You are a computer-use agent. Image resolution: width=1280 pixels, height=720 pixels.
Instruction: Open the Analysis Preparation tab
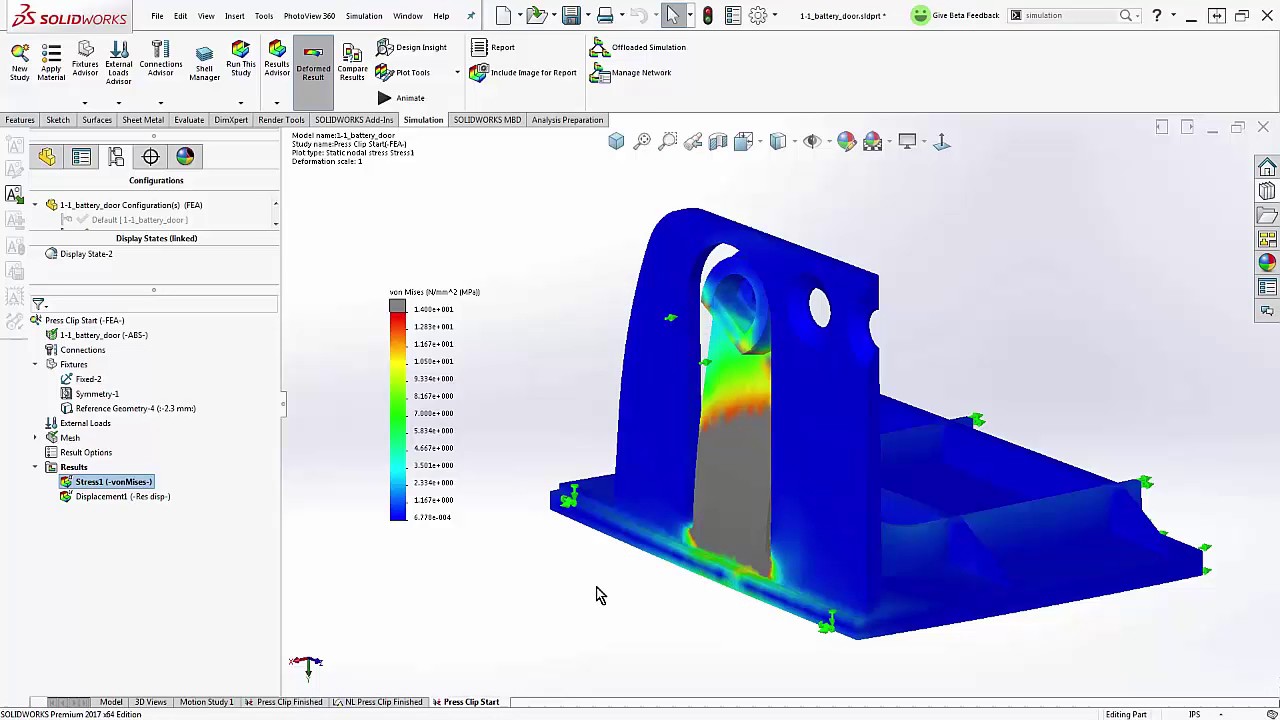567,120
